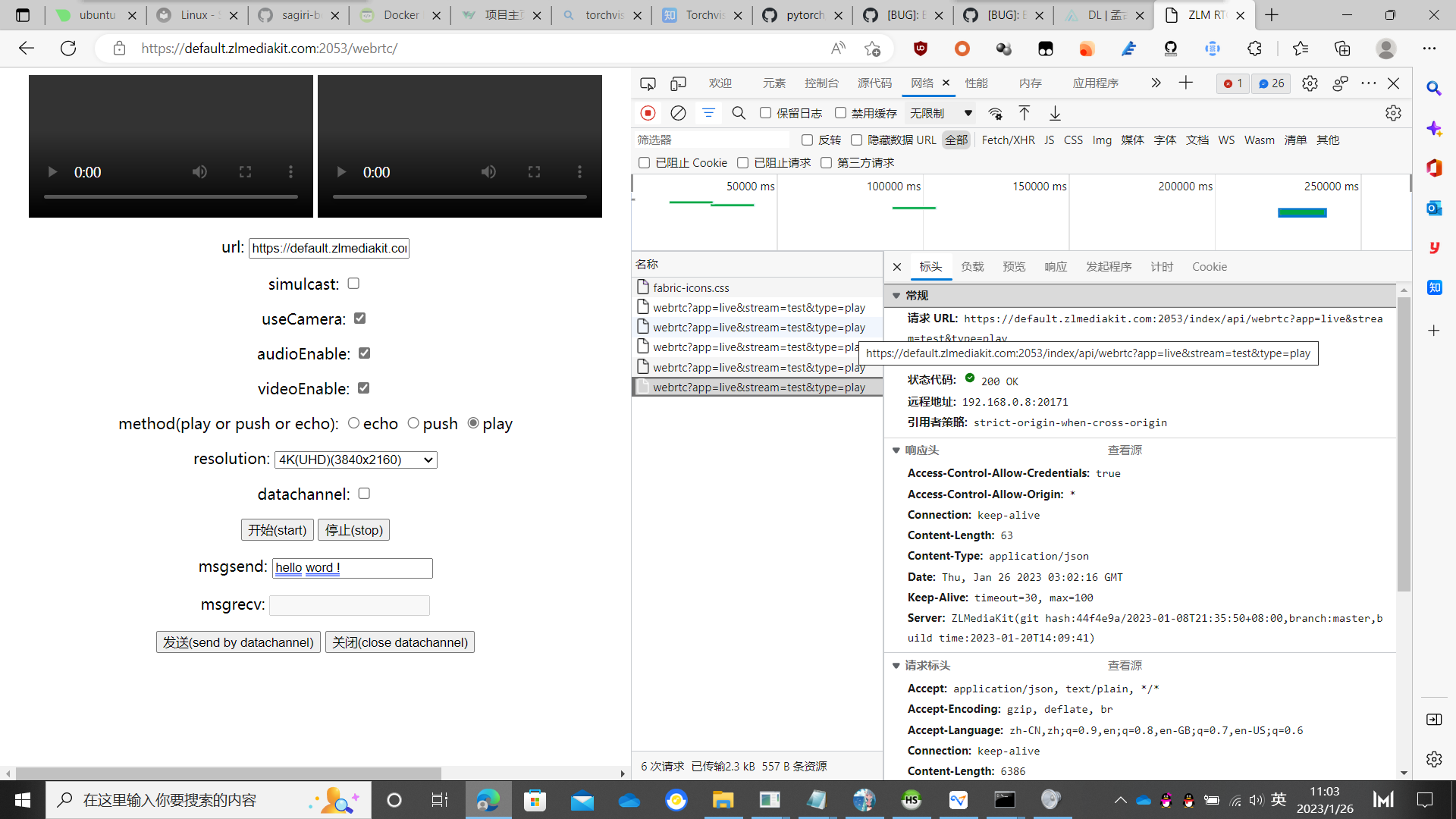Search within network requests
This screenshot has height=819, width=1456.
tap(739, 112)
